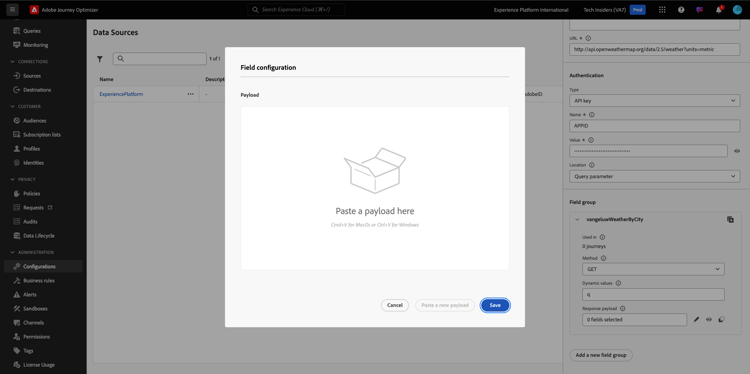The height and width of the screenshot is (374, 750).
Task: Open the ExperiencePlatform data source link
Action: coord(121,94)
